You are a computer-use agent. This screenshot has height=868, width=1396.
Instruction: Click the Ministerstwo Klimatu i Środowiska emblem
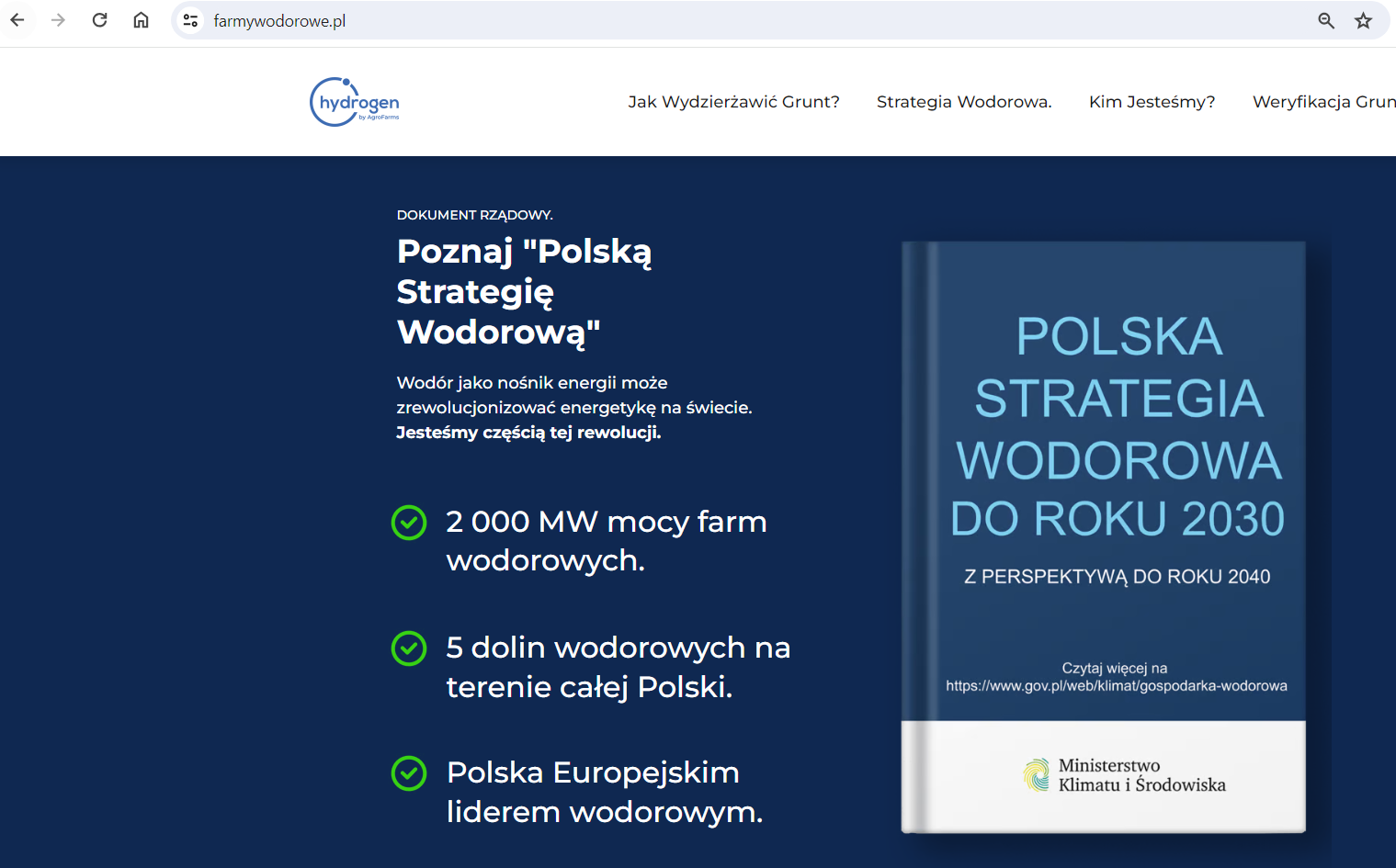pos(1037,775)
